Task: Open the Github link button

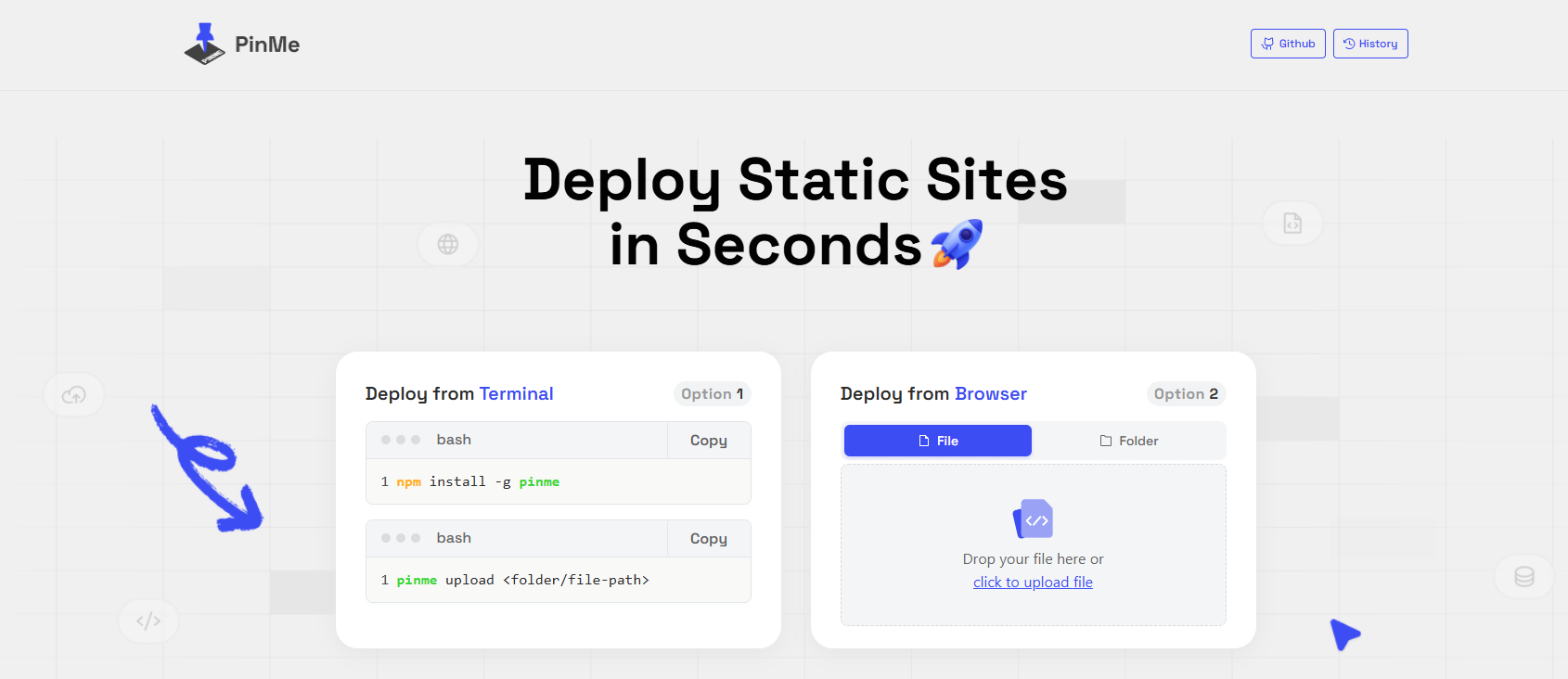Action: click(1288, 44)
